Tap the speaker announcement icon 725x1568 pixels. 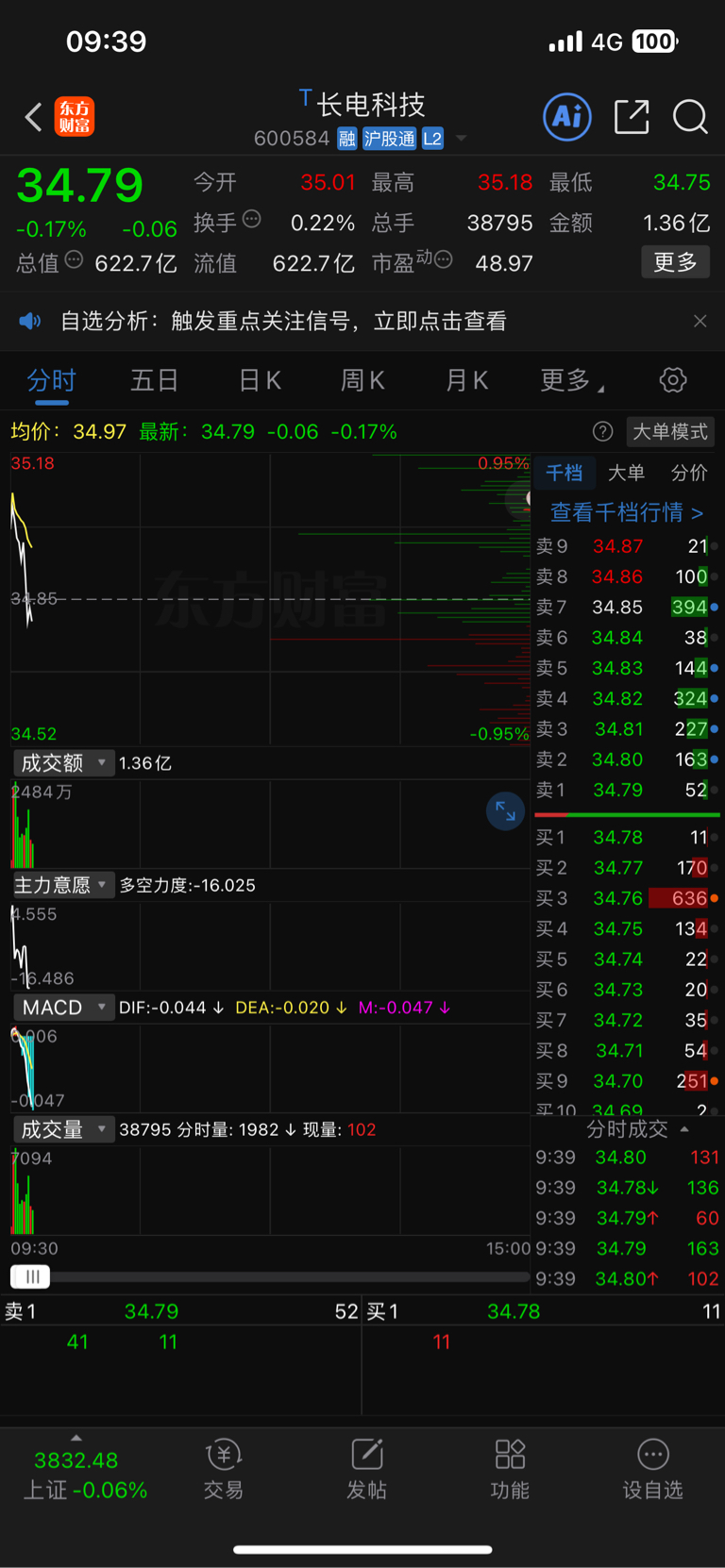pos(30,321)
